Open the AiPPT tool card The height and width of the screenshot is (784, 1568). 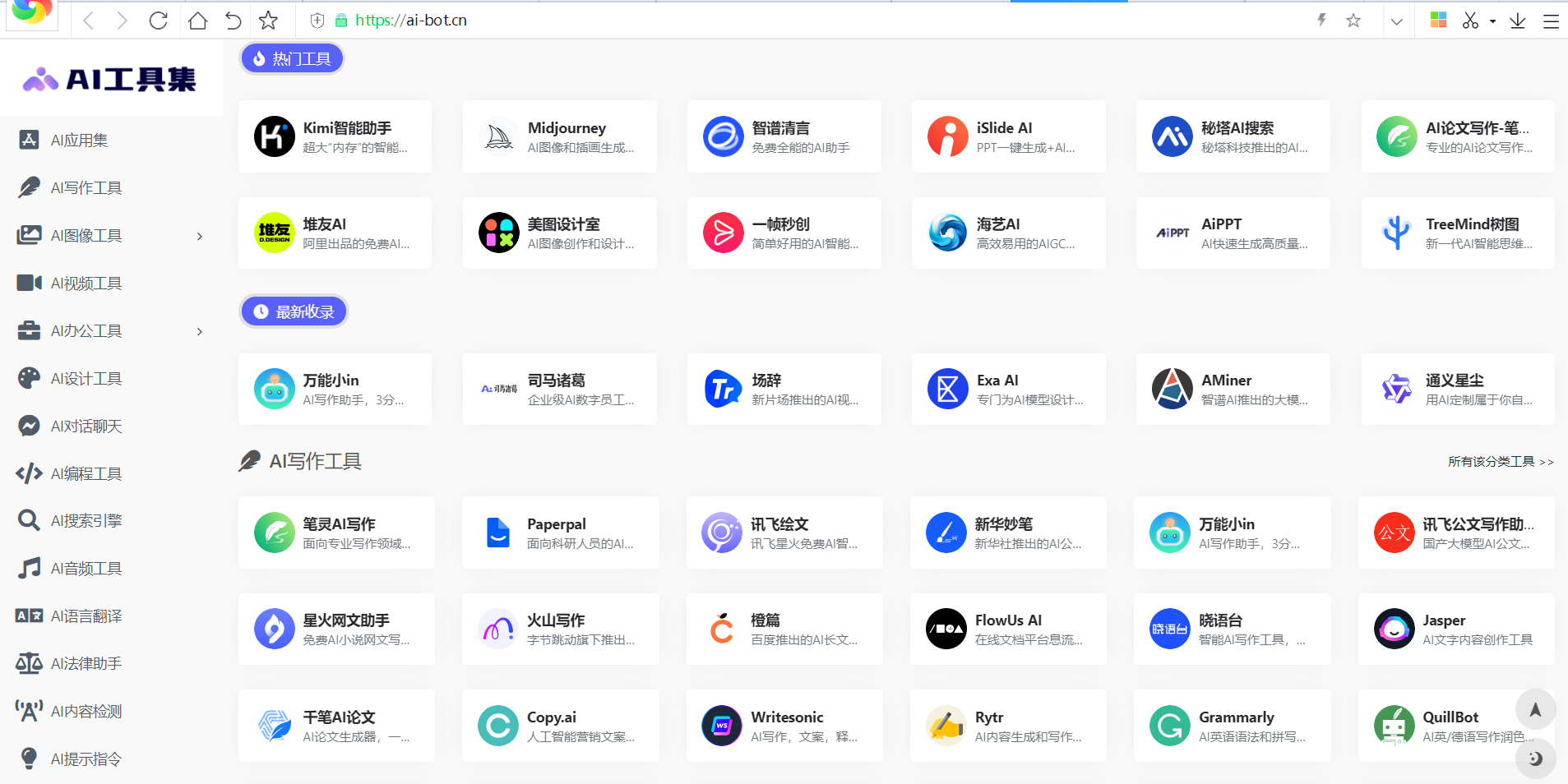click(1233, 233)
